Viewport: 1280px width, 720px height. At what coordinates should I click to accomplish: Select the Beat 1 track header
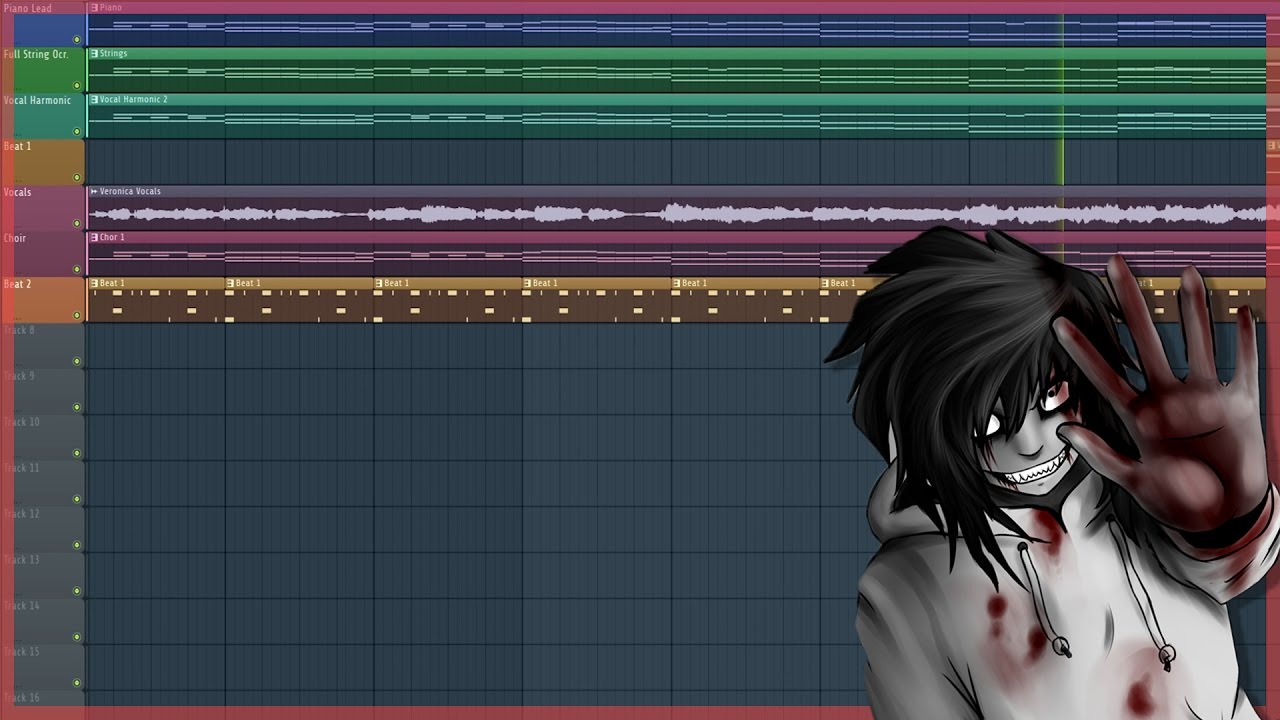(x=43, y=162)
